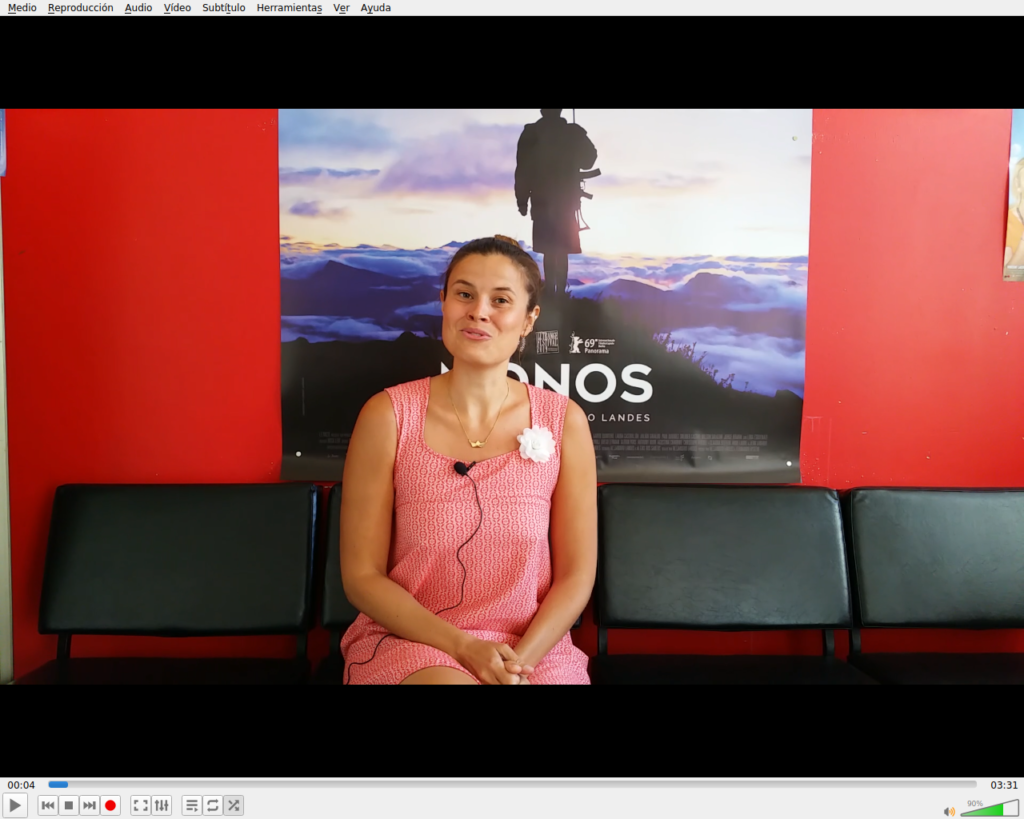Toggle the loop repeat mode

(212, 806)
